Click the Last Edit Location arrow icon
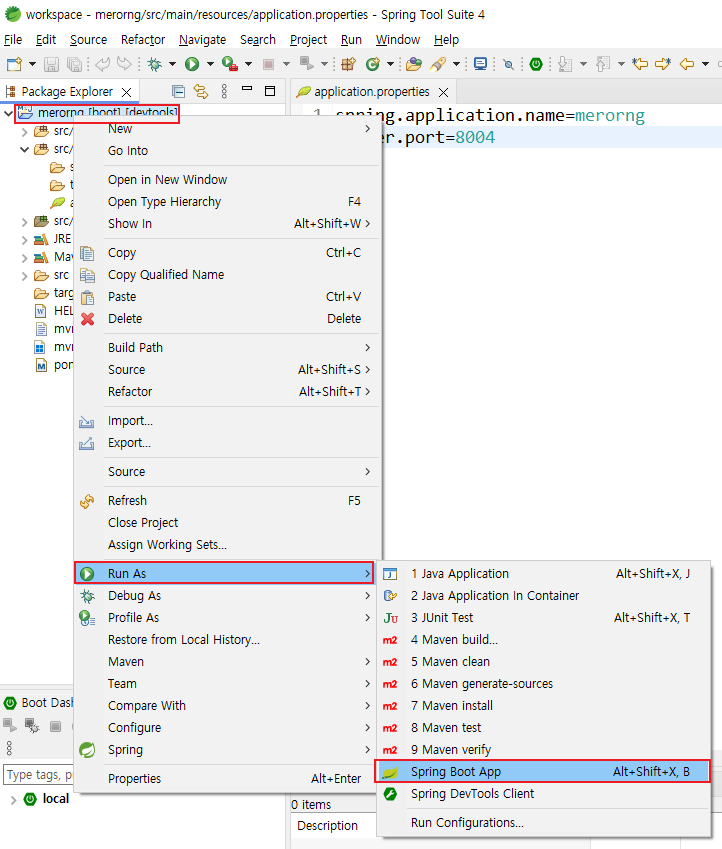The image size is (722, 849). [x=640, y=64]
